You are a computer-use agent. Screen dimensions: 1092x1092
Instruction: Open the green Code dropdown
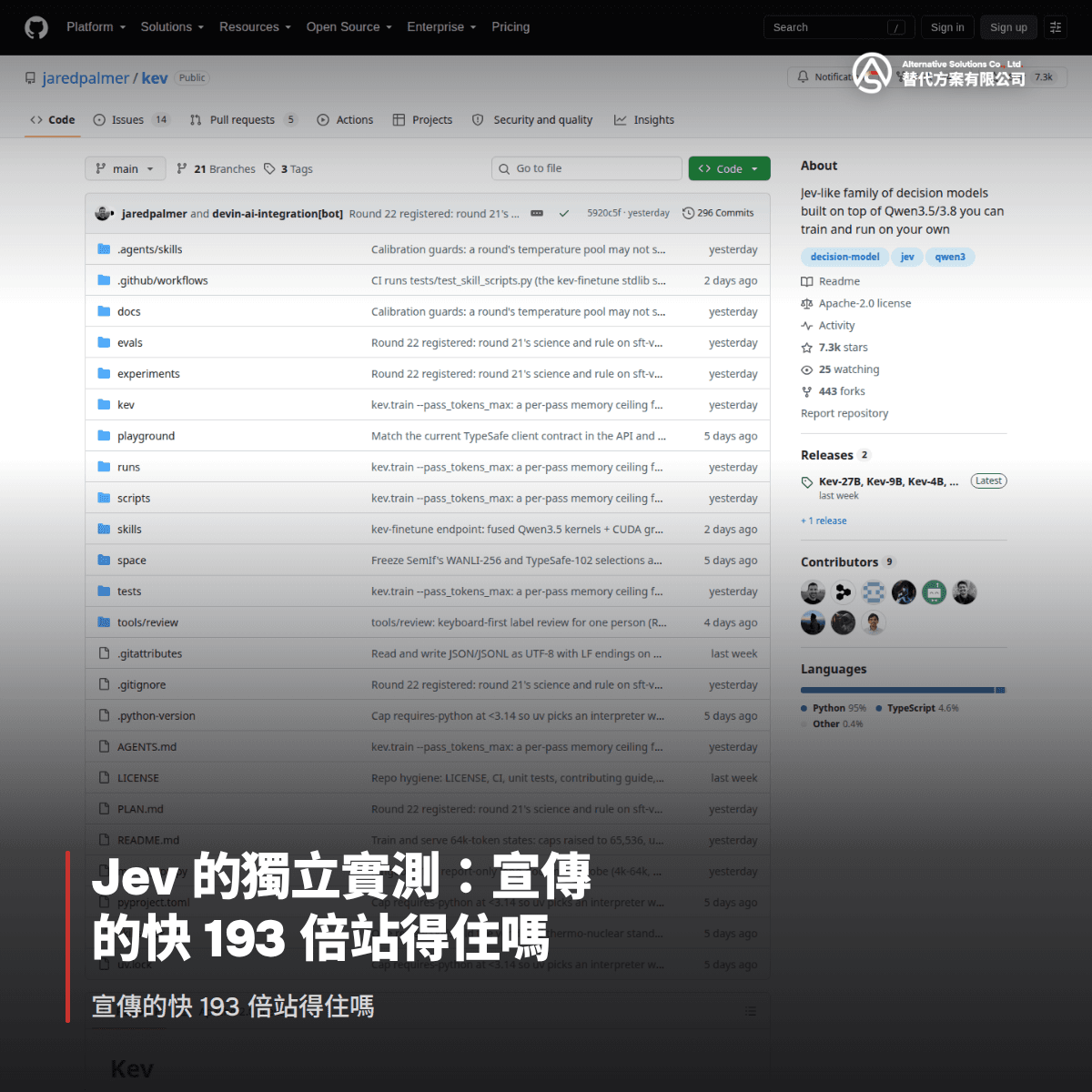click(x=730, y=168)
